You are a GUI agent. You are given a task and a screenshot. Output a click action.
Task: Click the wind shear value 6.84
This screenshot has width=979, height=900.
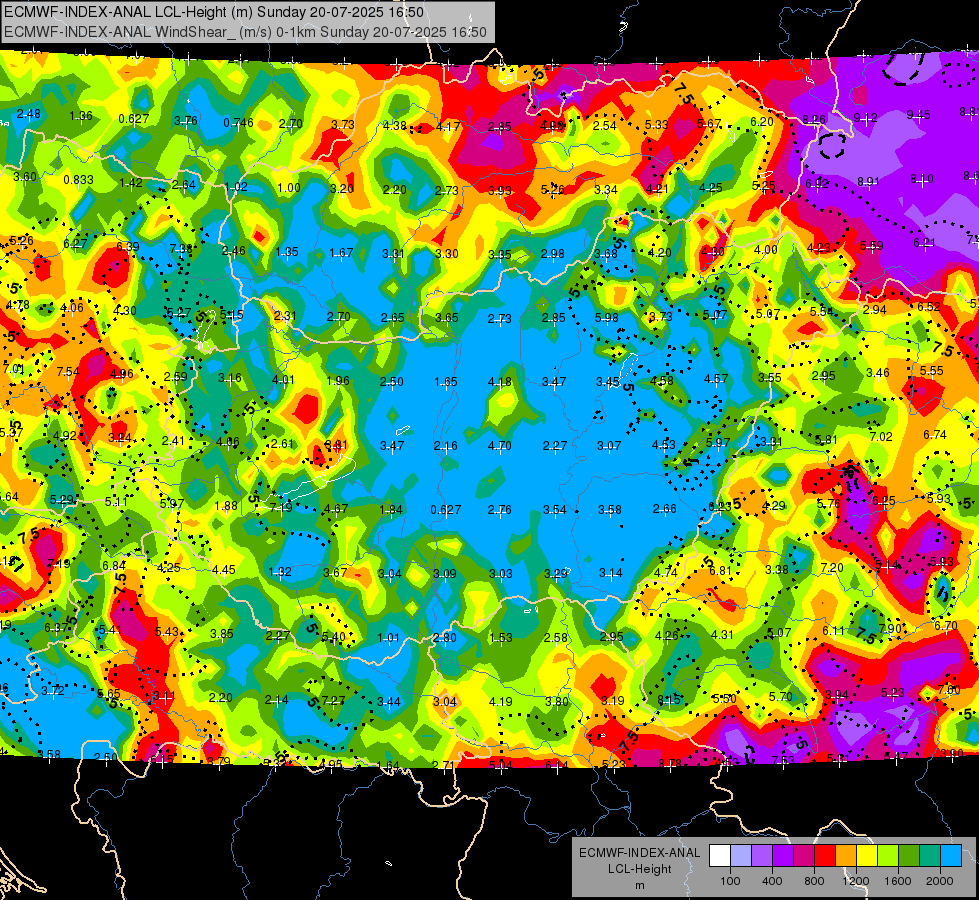pyautogui.click(x=114, y=565)
